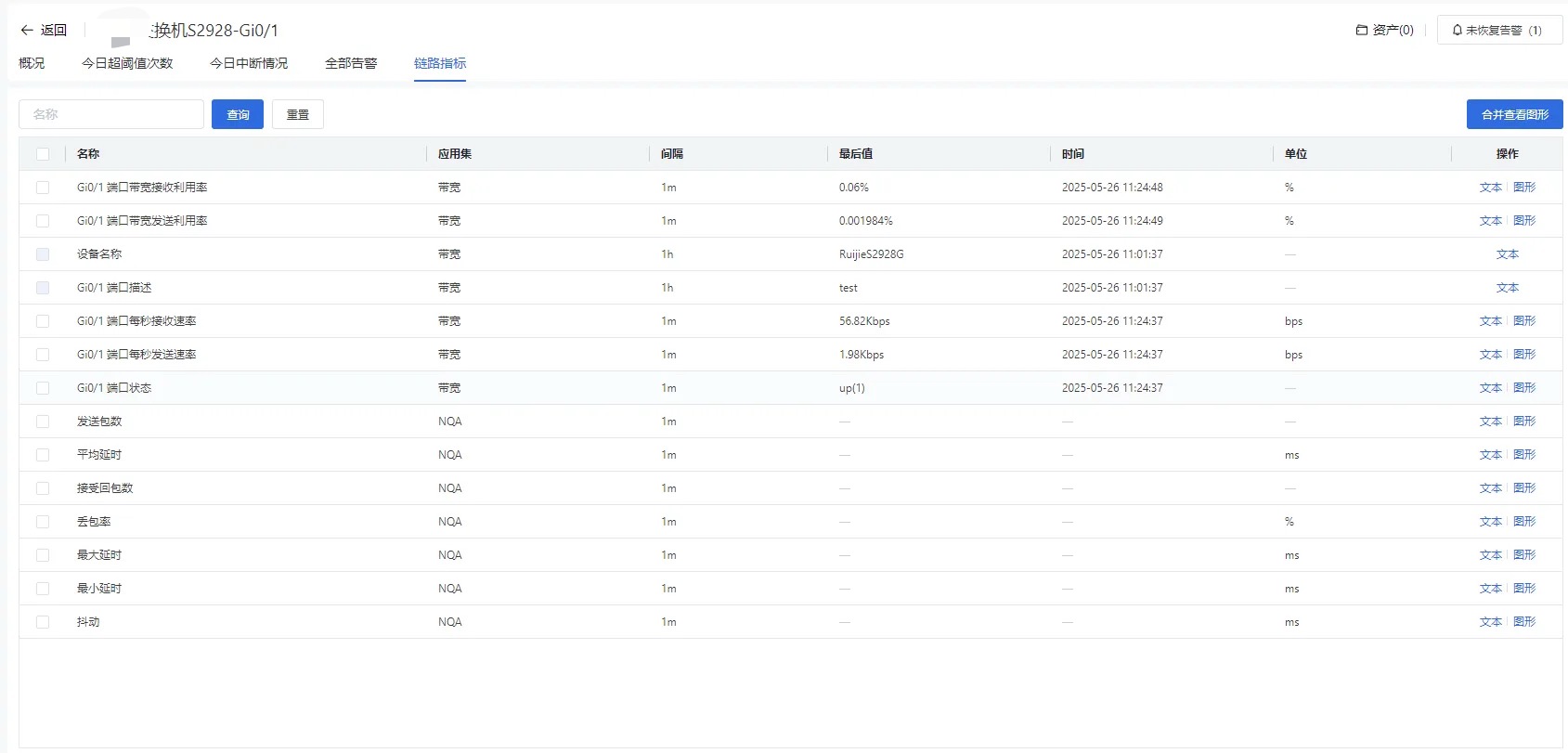Switch to the 概况 tab
Screen dimensions: 1568x753
(x=32, y=63)
